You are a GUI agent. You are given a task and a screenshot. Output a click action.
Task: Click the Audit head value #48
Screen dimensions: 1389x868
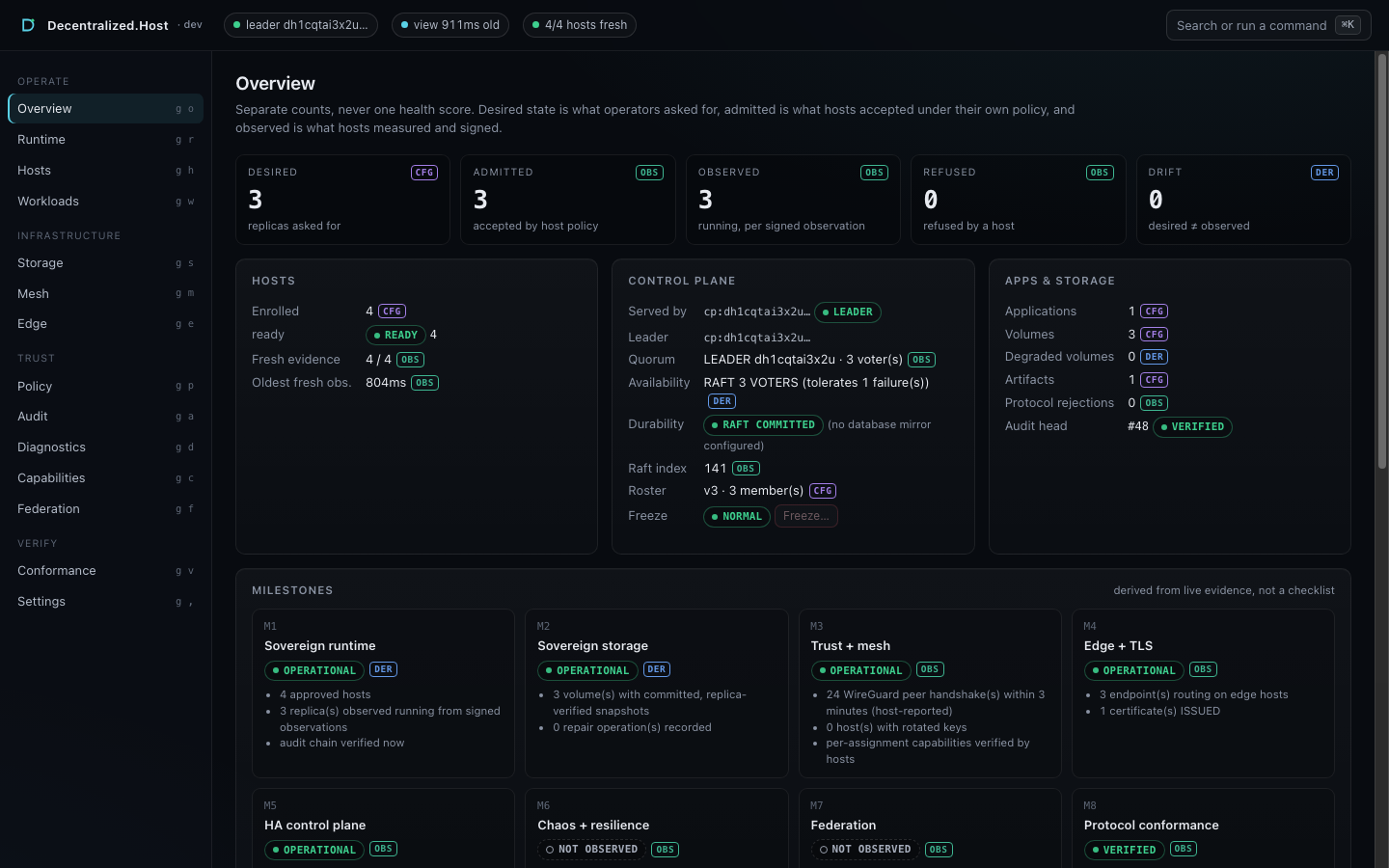coord(1138,426)
